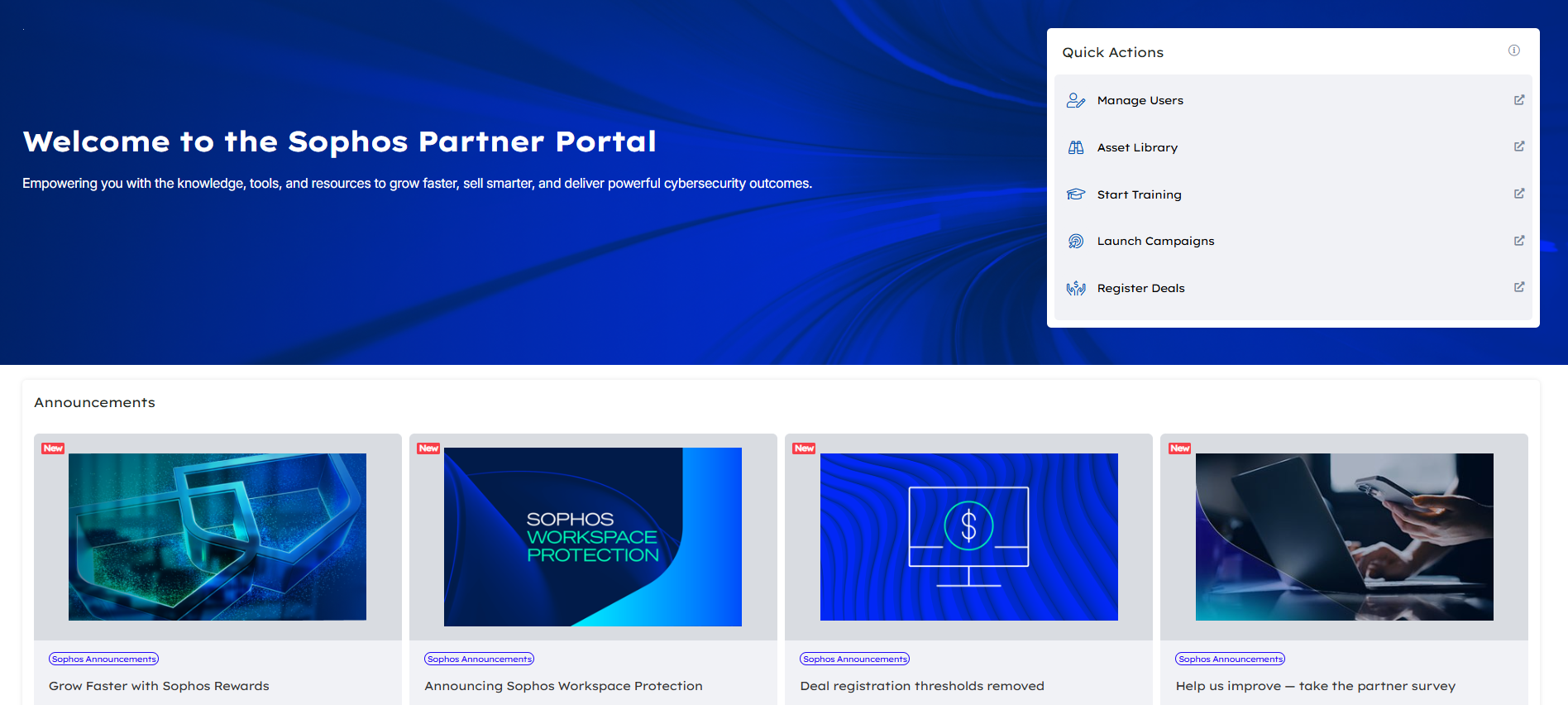Viewport: 1568px width, 705px height.
Task: Open the partner survey announcement title
Action: [1315, 686]
